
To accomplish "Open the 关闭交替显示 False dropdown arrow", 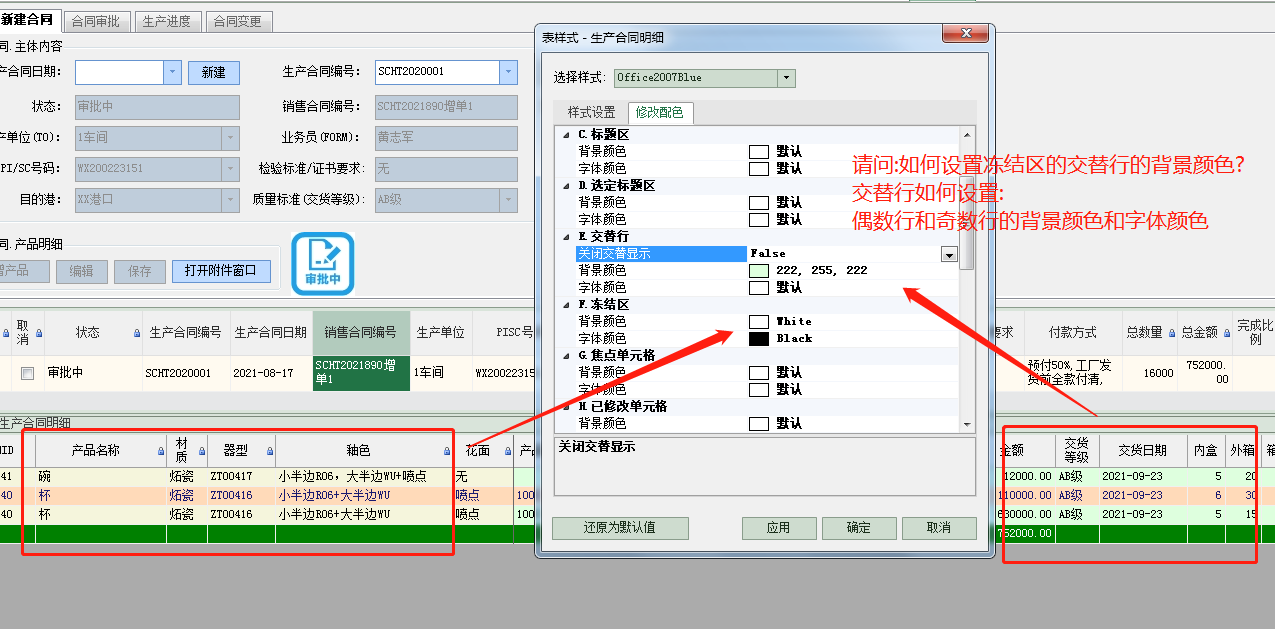I will (x=949, y=254).
